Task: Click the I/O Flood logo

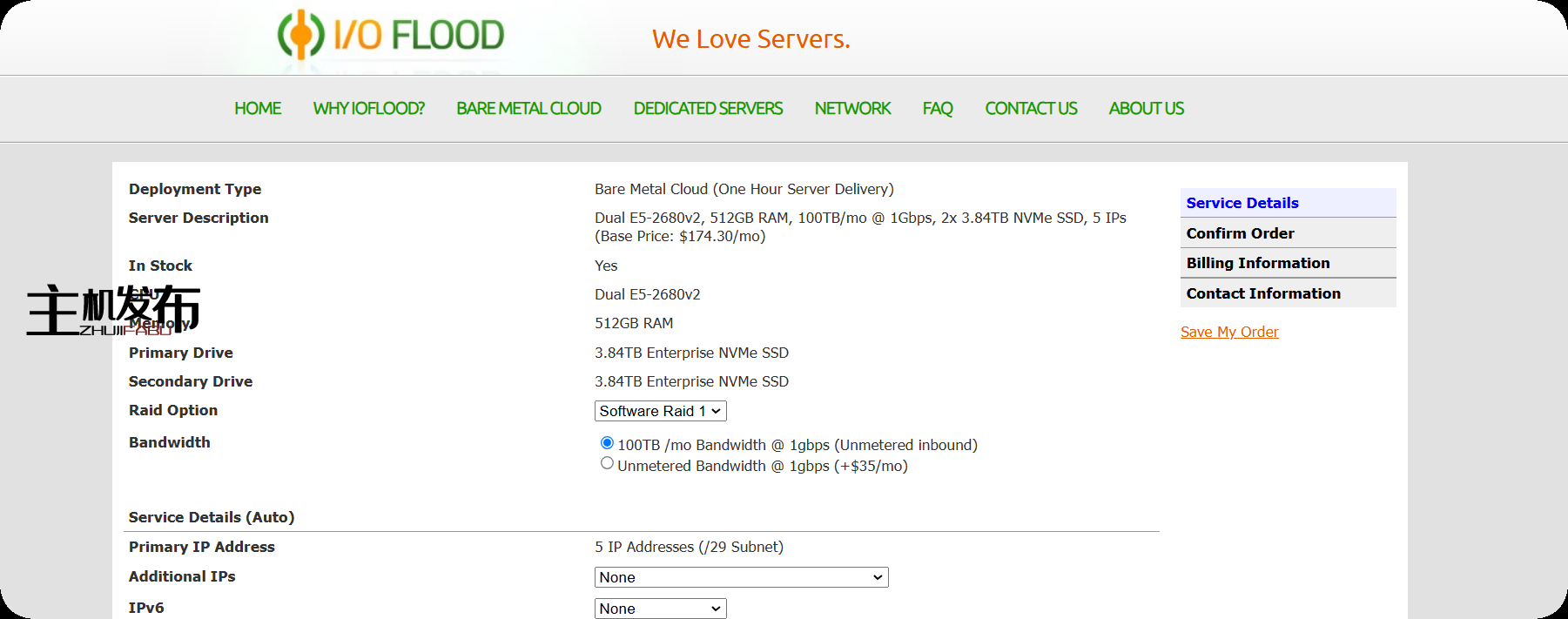Action: 391,36
